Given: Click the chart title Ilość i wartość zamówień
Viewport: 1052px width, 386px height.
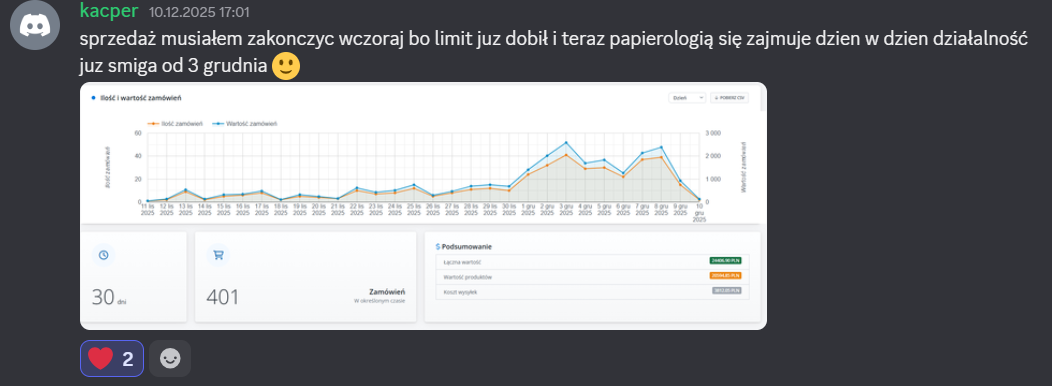Looking at the screenshot, I should [x=141, y=98].
